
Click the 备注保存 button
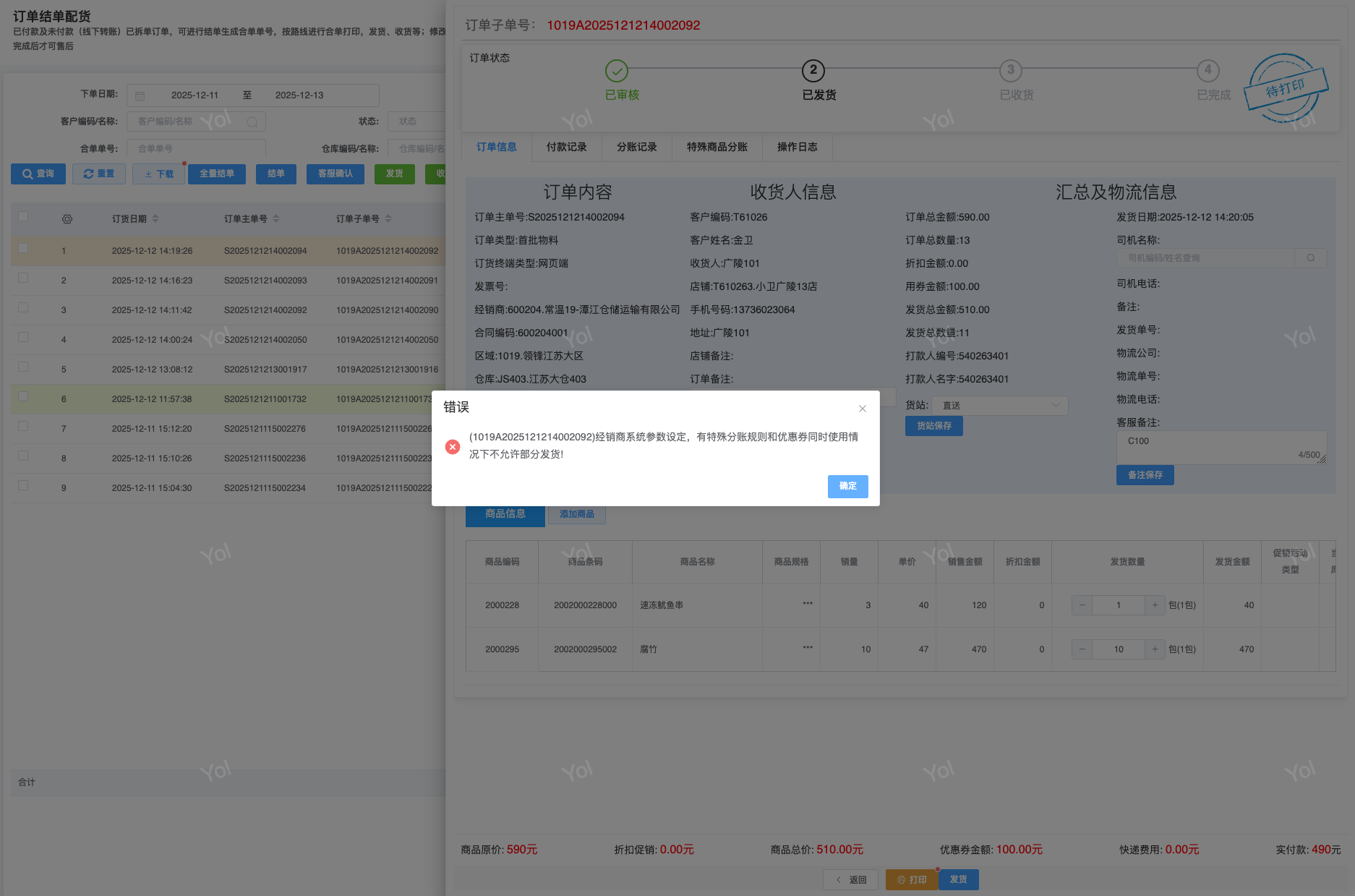point(1145,475)
